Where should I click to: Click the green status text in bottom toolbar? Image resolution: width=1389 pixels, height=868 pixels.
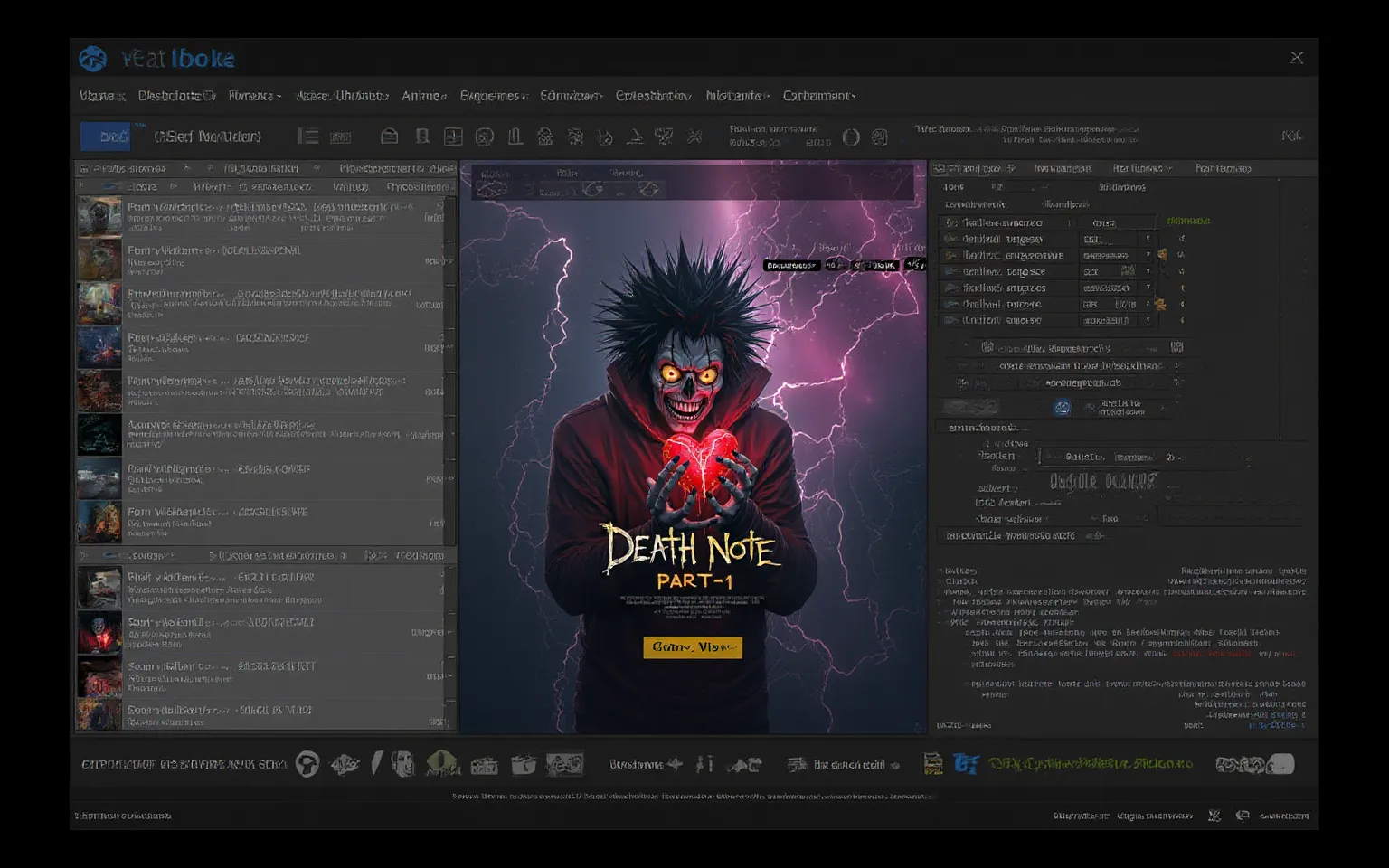click(x=1091, y=764)
